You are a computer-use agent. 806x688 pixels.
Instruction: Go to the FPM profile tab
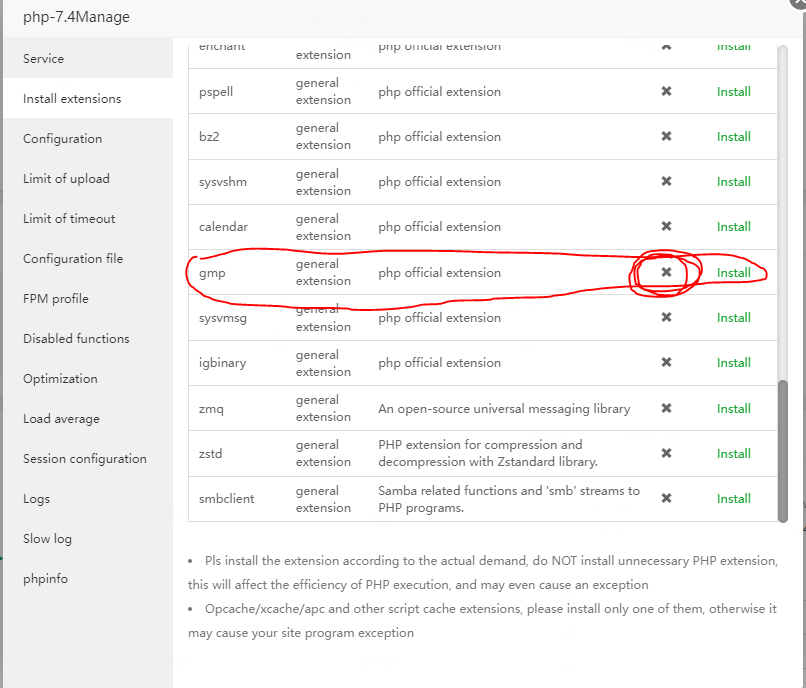[56, 299]
